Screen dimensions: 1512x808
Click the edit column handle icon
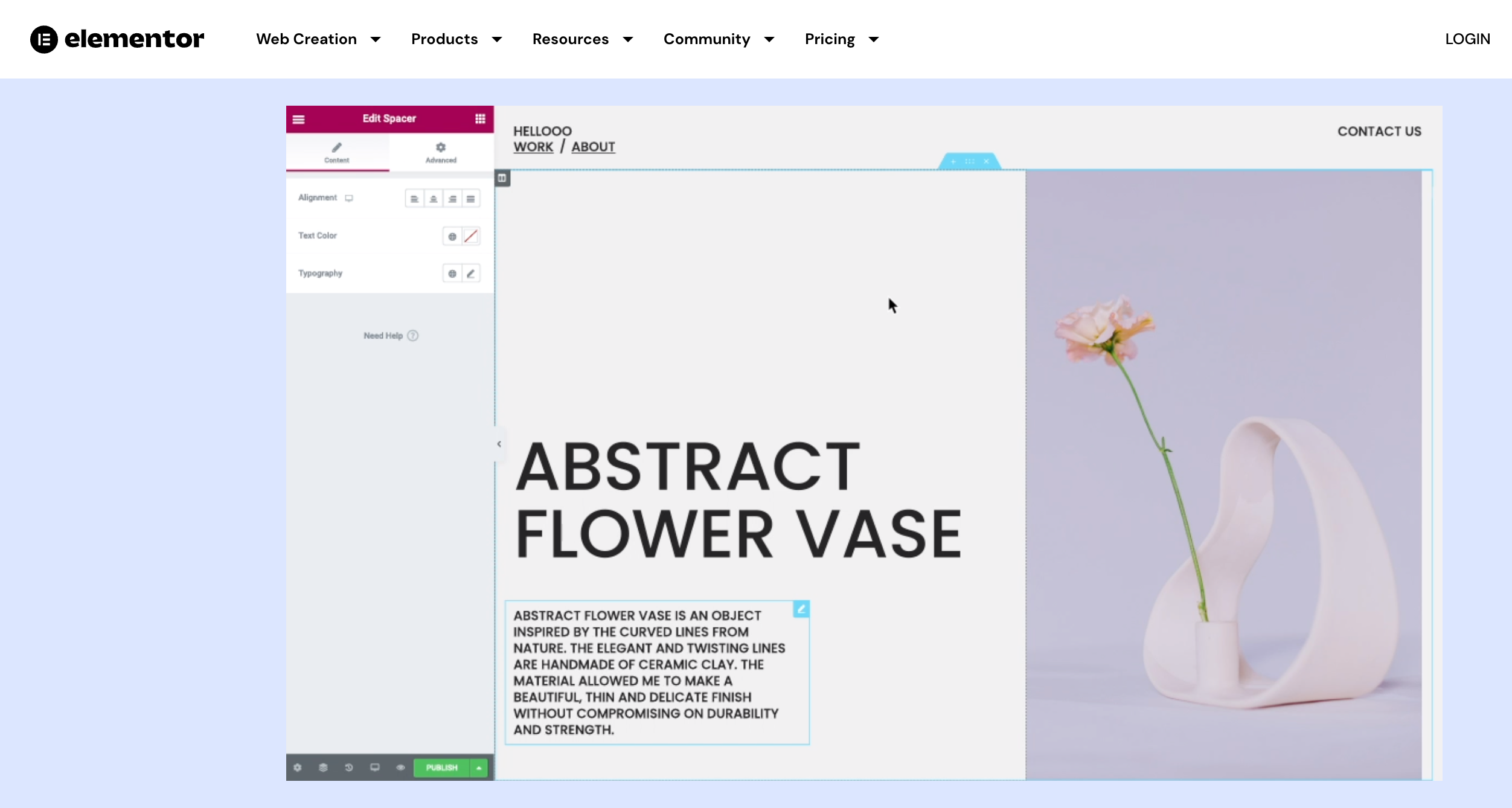[502, 178]
